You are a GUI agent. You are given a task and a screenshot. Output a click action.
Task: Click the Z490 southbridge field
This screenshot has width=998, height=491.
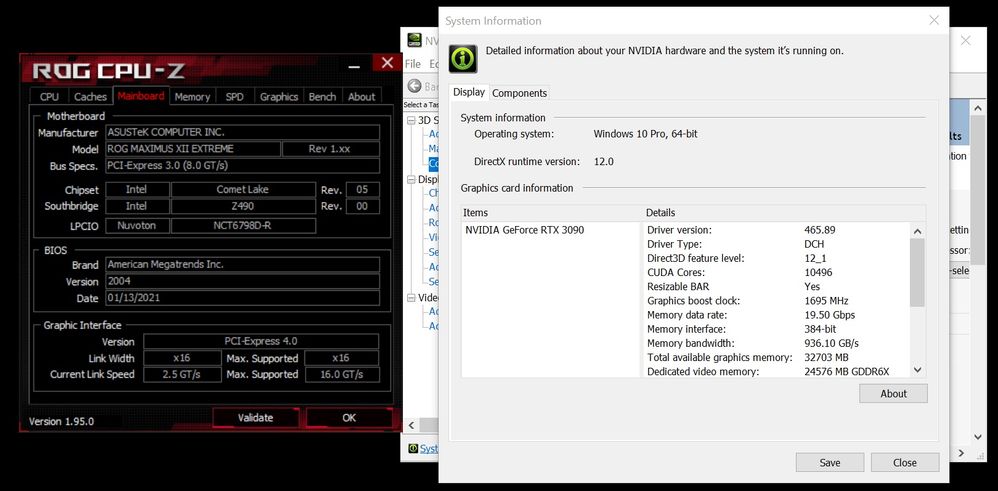(243, 206)
